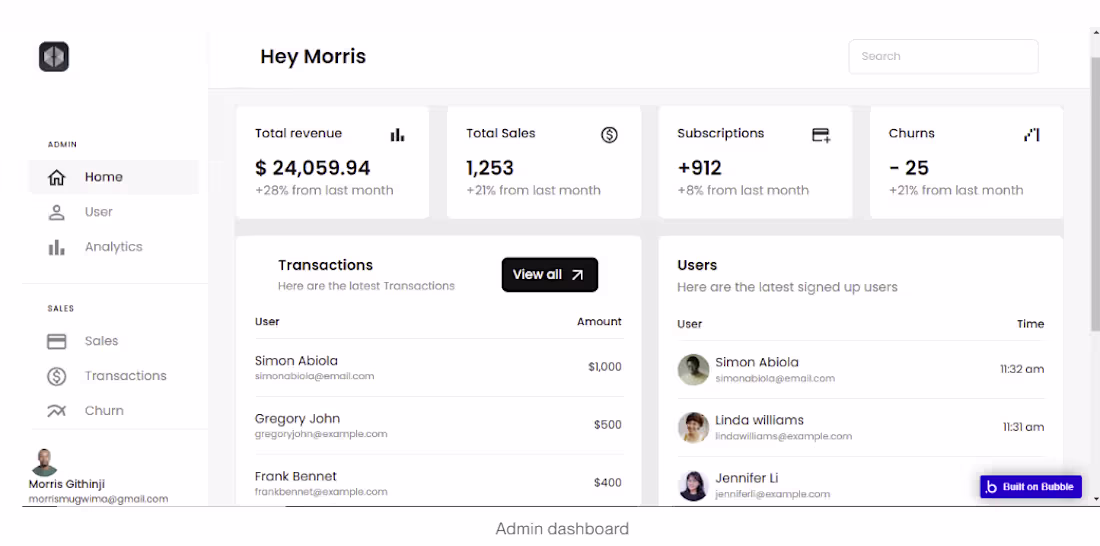Click the app logo icon in sidebar
The image size is (1100, 546).
click(x=54, y=56)
